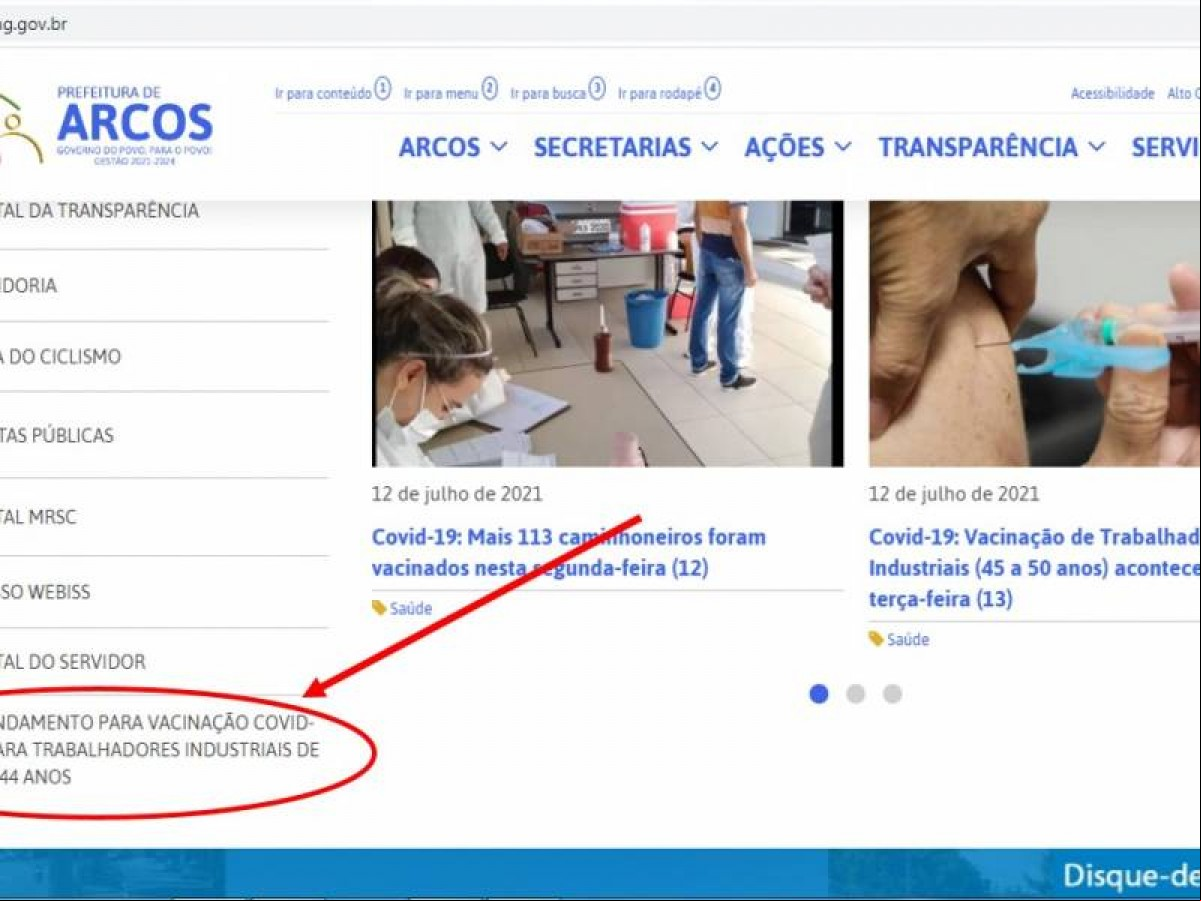Image resolution: width=1201 pixels, height=901 pixels.
Task: Open the 'Vacinação de Trabalhadores Industriais' article headline
Action: [1034, 568]
